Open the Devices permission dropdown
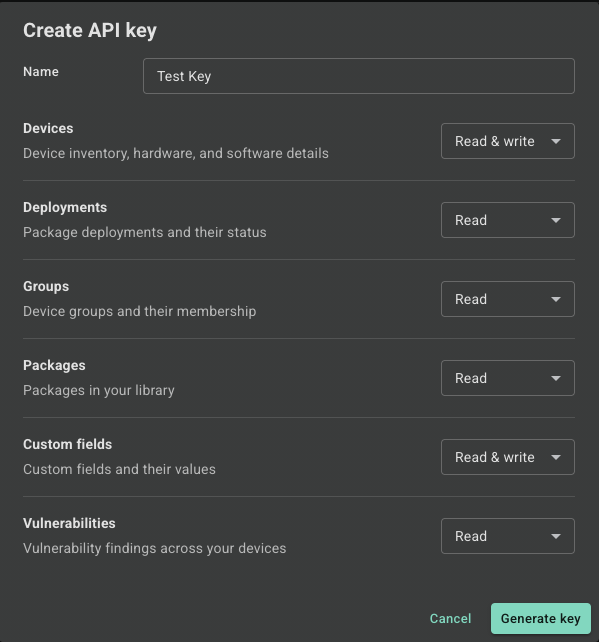Image resolution: width=599 pixels, height=642 pixels. tap(508, 141)
